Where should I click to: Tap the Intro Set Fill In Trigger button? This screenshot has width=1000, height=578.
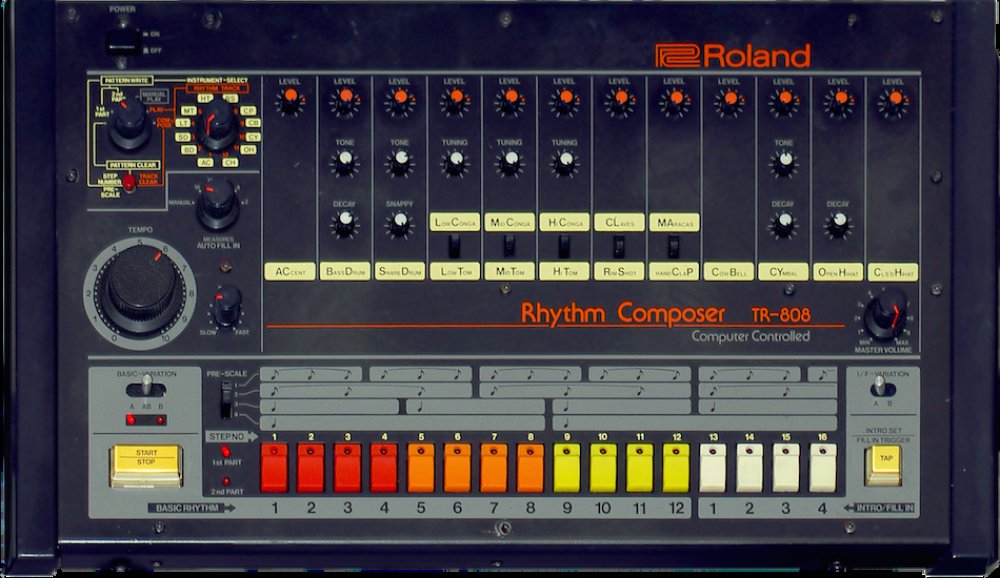coord(886,462)
